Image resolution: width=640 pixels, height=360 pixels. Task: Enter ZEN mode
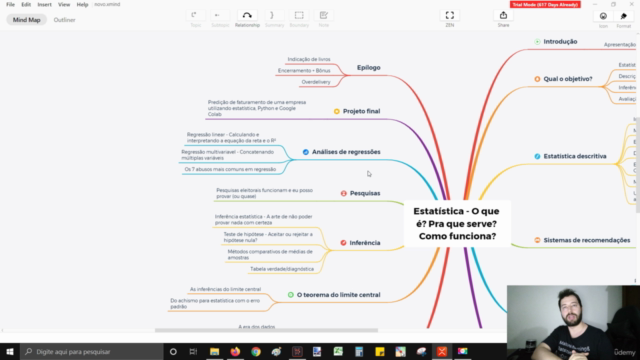coord(449,19)
